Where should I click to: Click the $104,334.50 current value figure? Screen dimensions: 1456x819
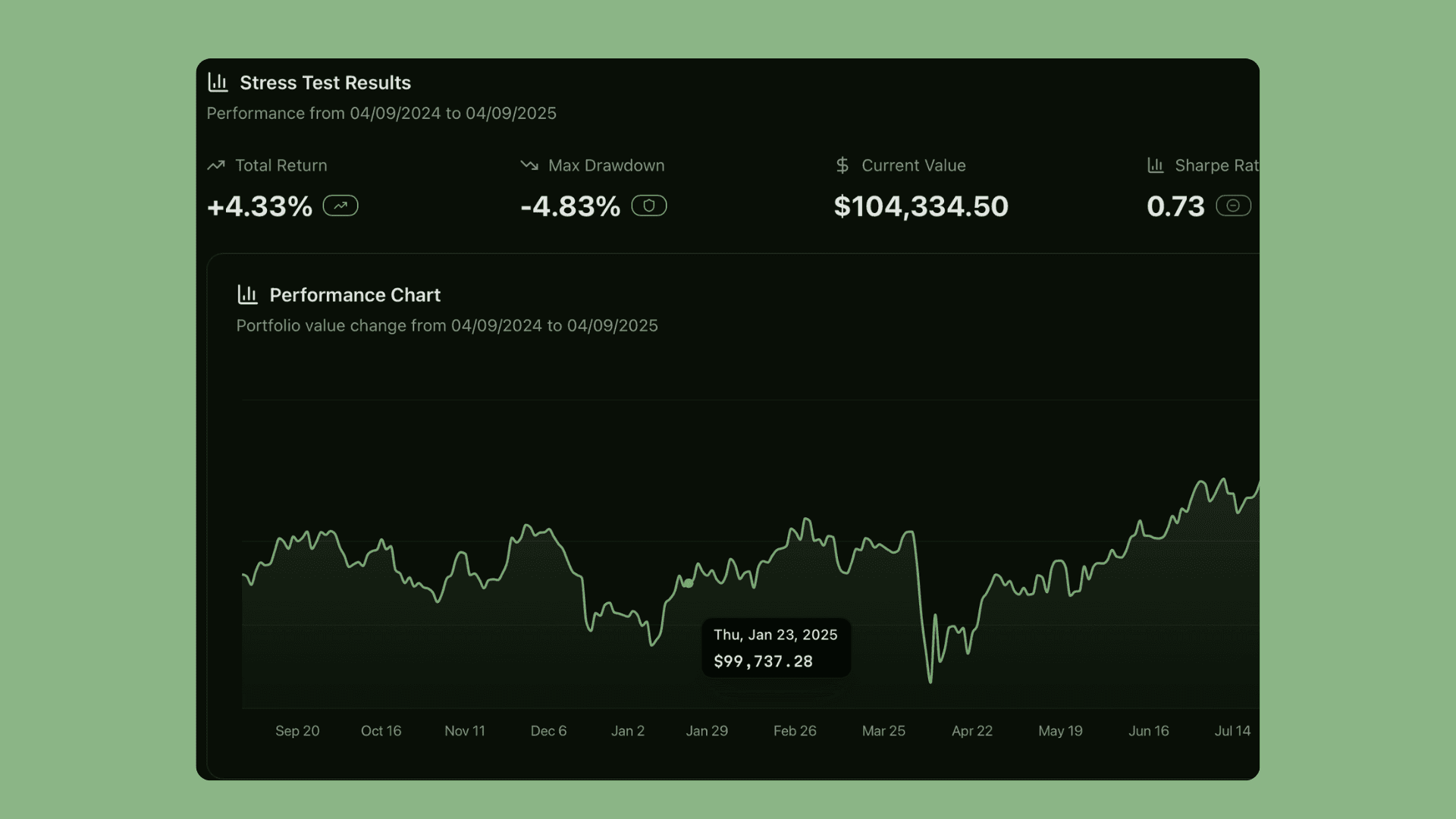pyautogui.click(x=921, y=206)
